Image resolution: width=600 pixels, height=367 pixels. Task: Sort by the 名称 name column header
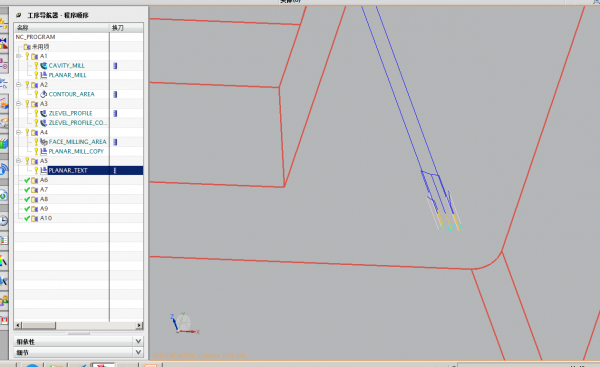[62, 28]
